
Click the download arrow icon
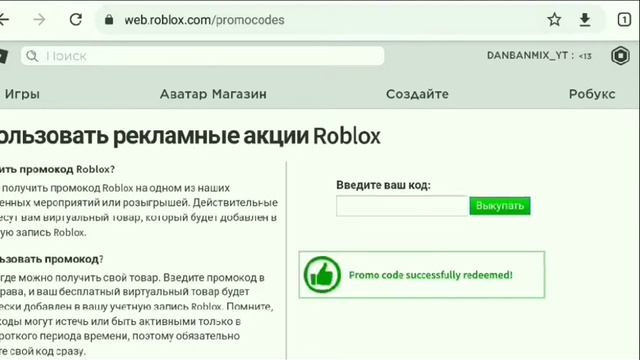(584, 20)
